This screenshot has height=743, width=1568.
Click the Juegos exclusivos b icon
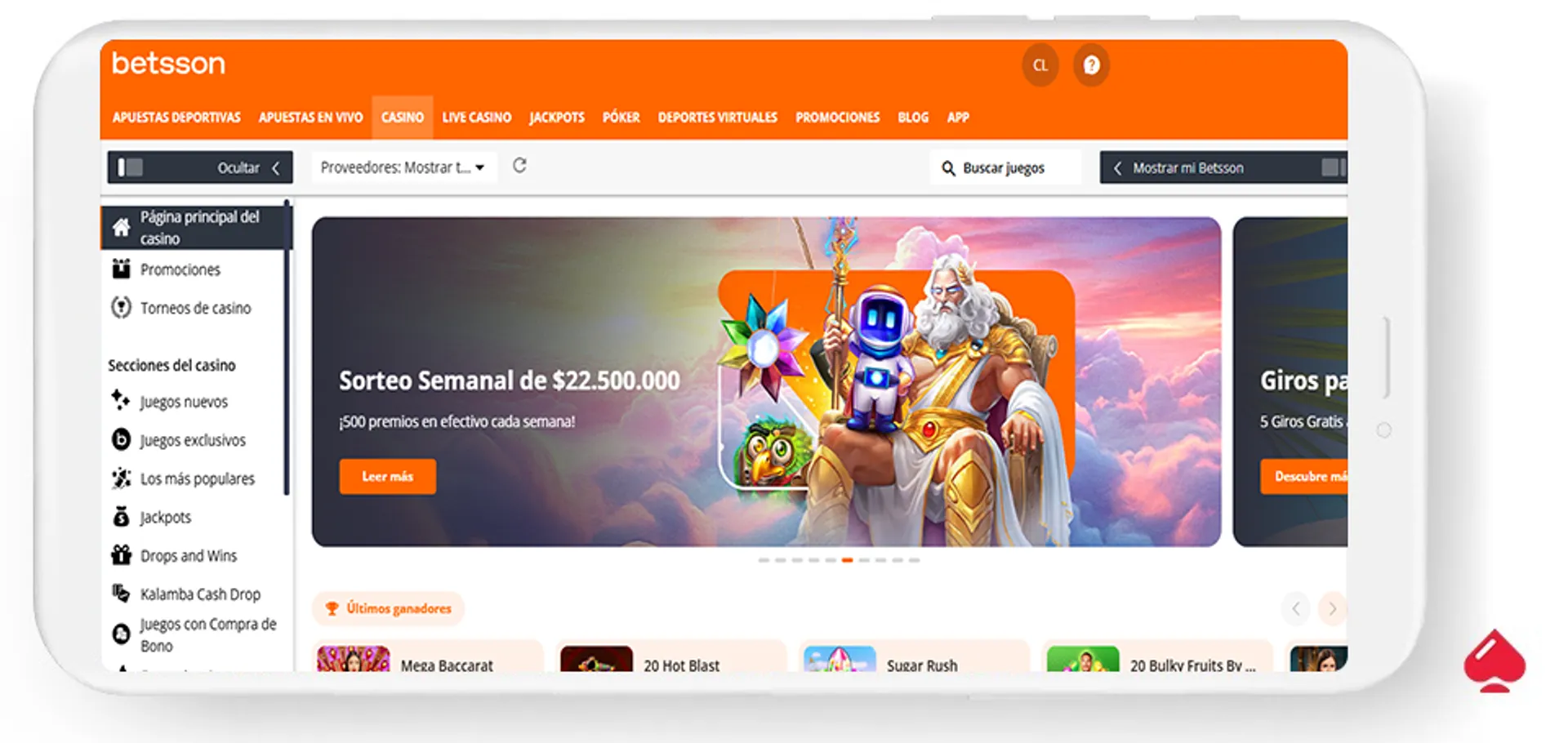[x=121, y=439]
